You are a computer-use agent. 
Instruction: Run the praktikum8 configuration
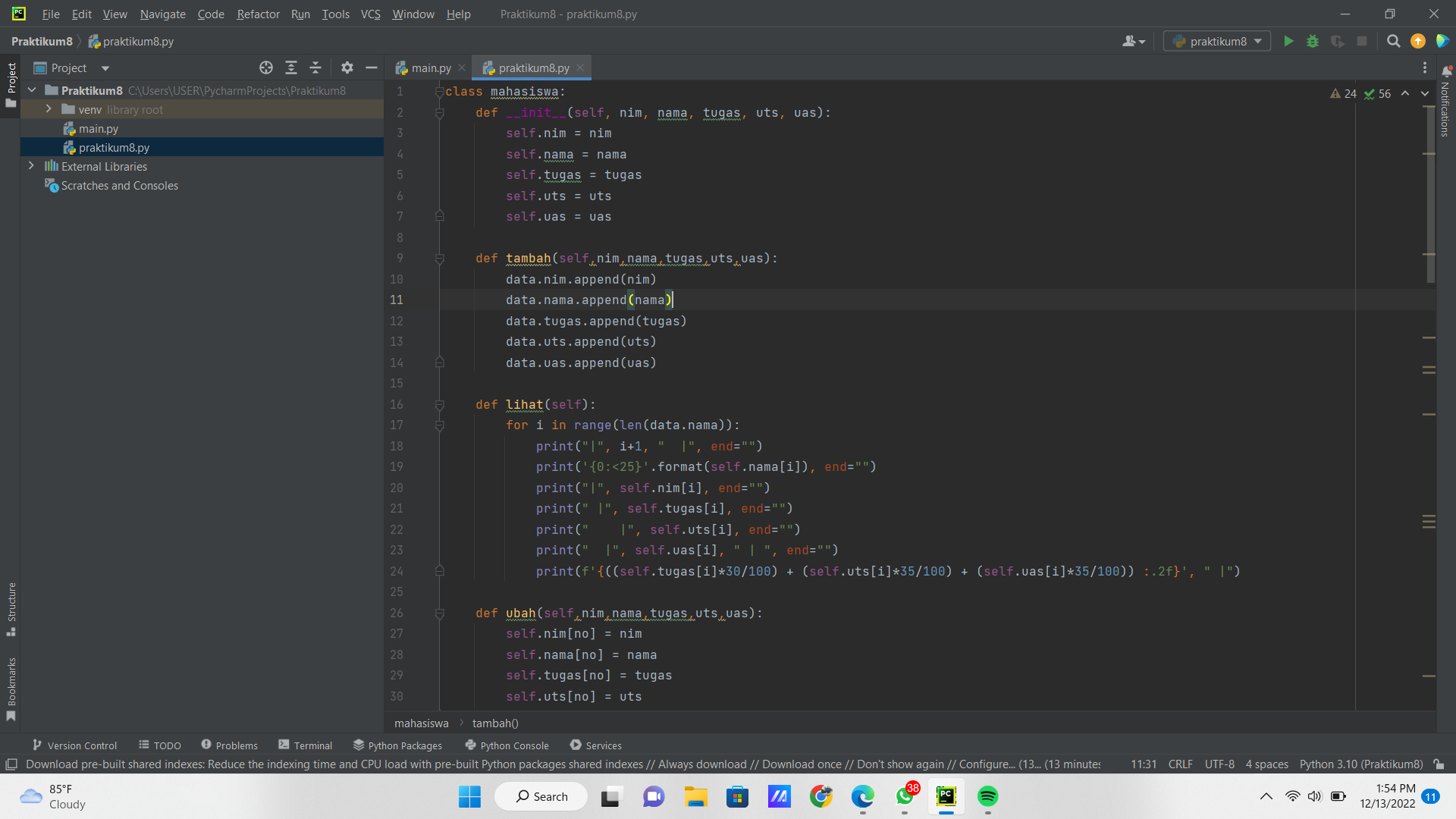coord(1288,42)
